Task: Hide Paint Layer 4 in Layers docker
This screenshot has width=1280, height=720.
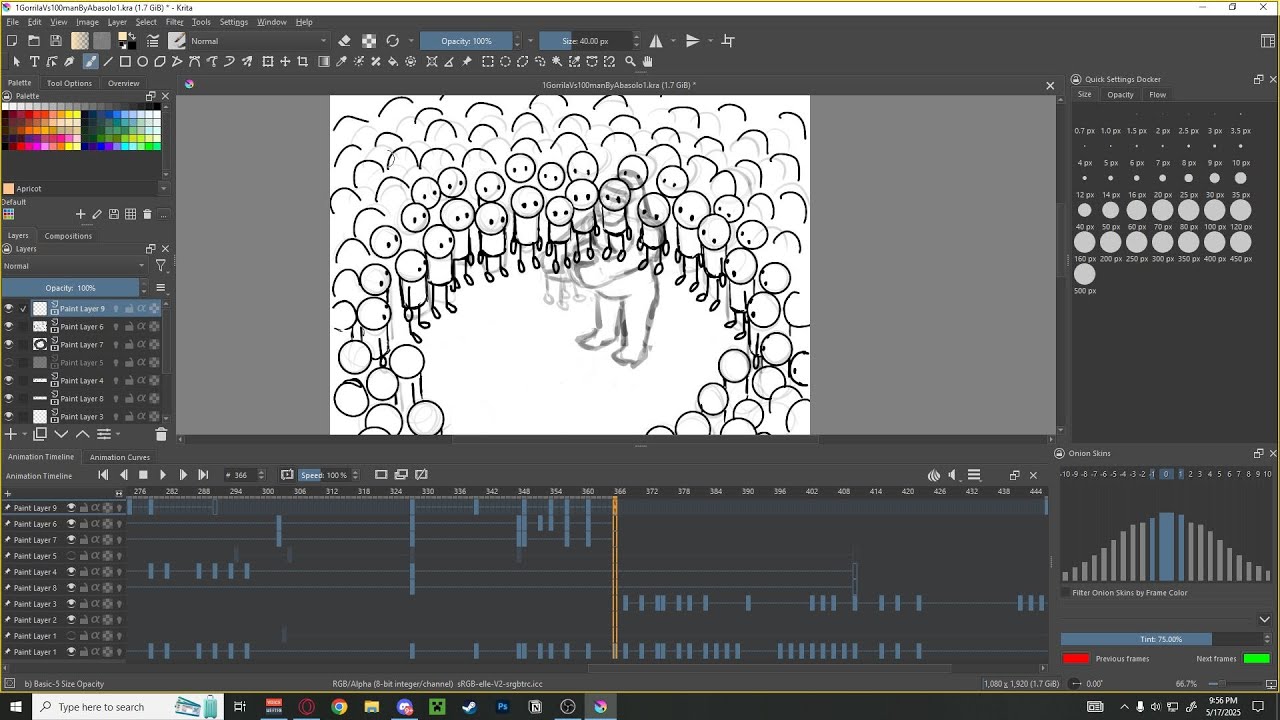Action: point(9,381)
